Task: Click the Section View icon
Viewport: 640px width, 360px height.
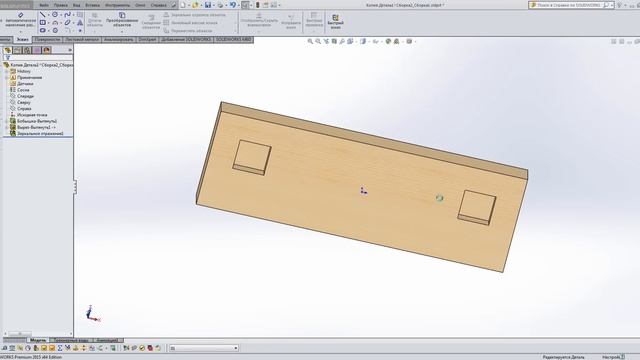Action: (334, 41)
